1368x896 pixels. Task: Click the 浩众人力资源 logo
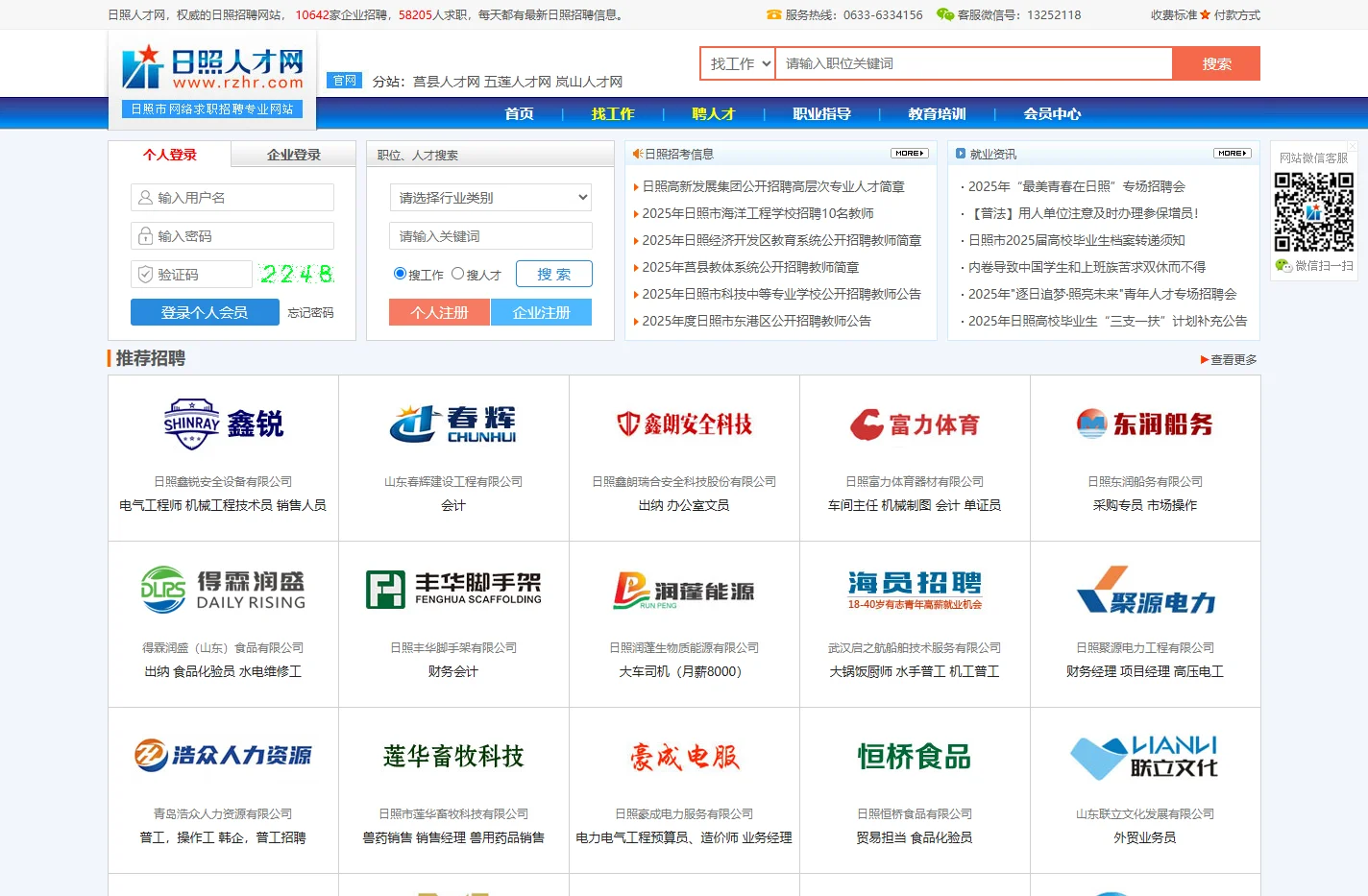223,756
